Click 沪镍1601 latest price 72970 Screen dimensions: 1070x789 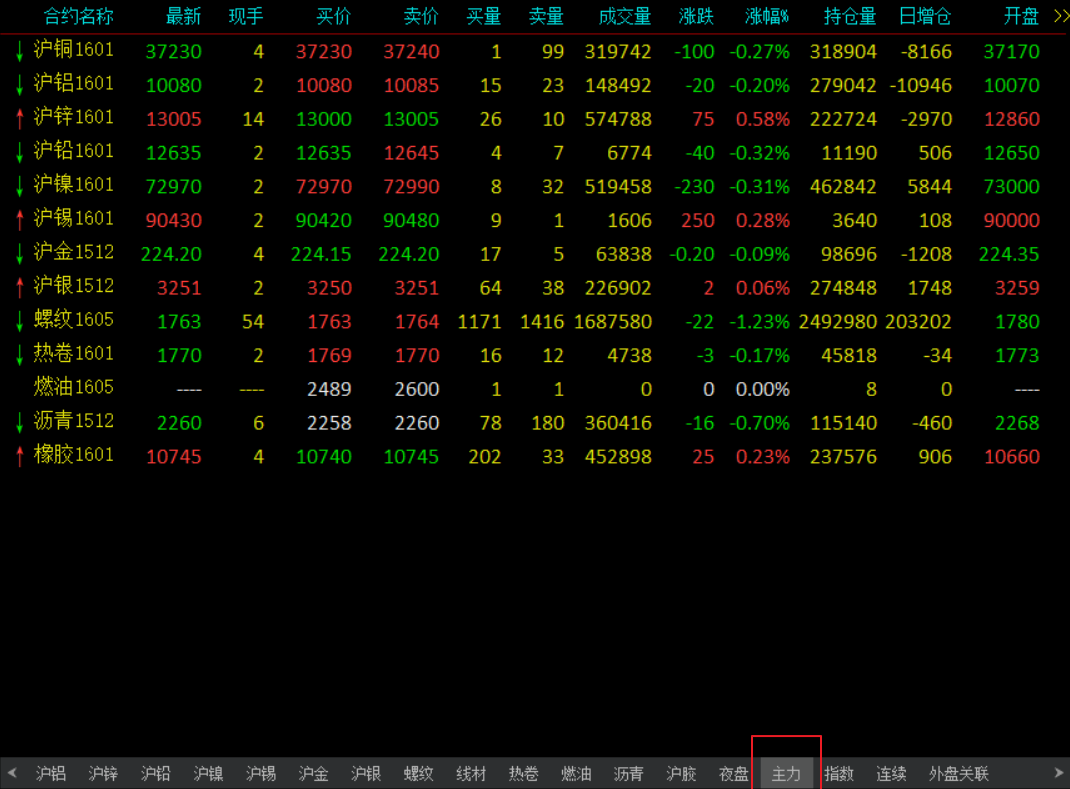(x=173, y=187)
